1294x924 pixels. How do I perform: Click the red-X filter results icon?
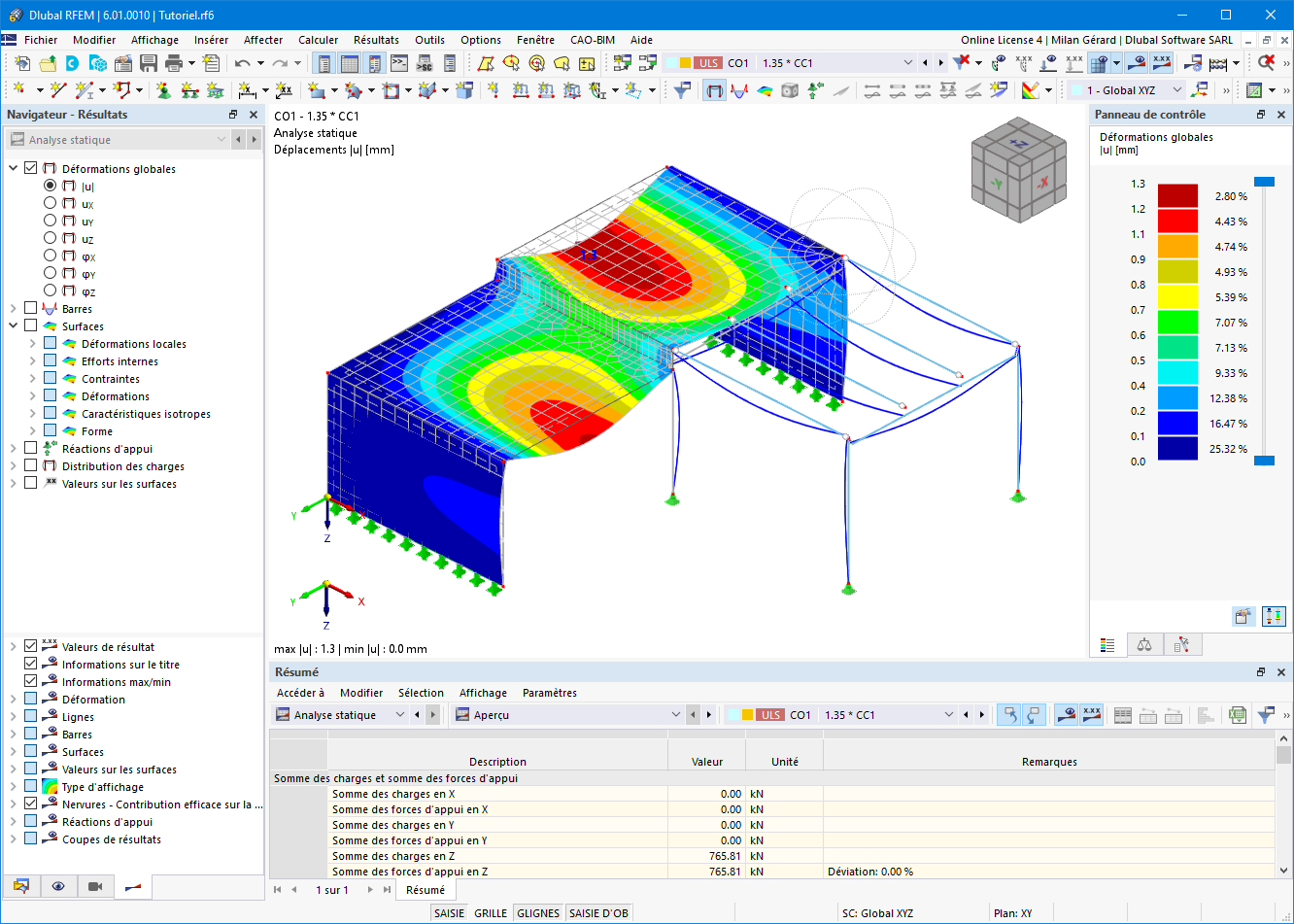pos(962,63)
